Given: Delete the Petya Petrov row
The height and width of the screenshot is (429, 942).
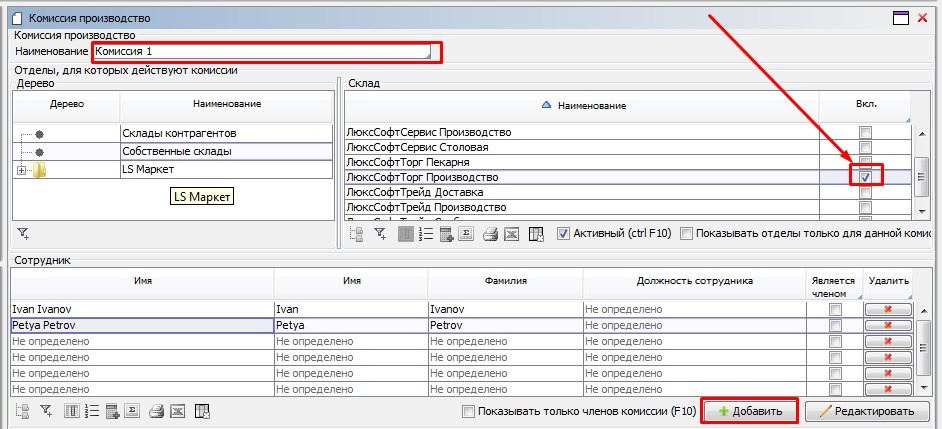Looking at the screenshot, I should pos(888,326).
